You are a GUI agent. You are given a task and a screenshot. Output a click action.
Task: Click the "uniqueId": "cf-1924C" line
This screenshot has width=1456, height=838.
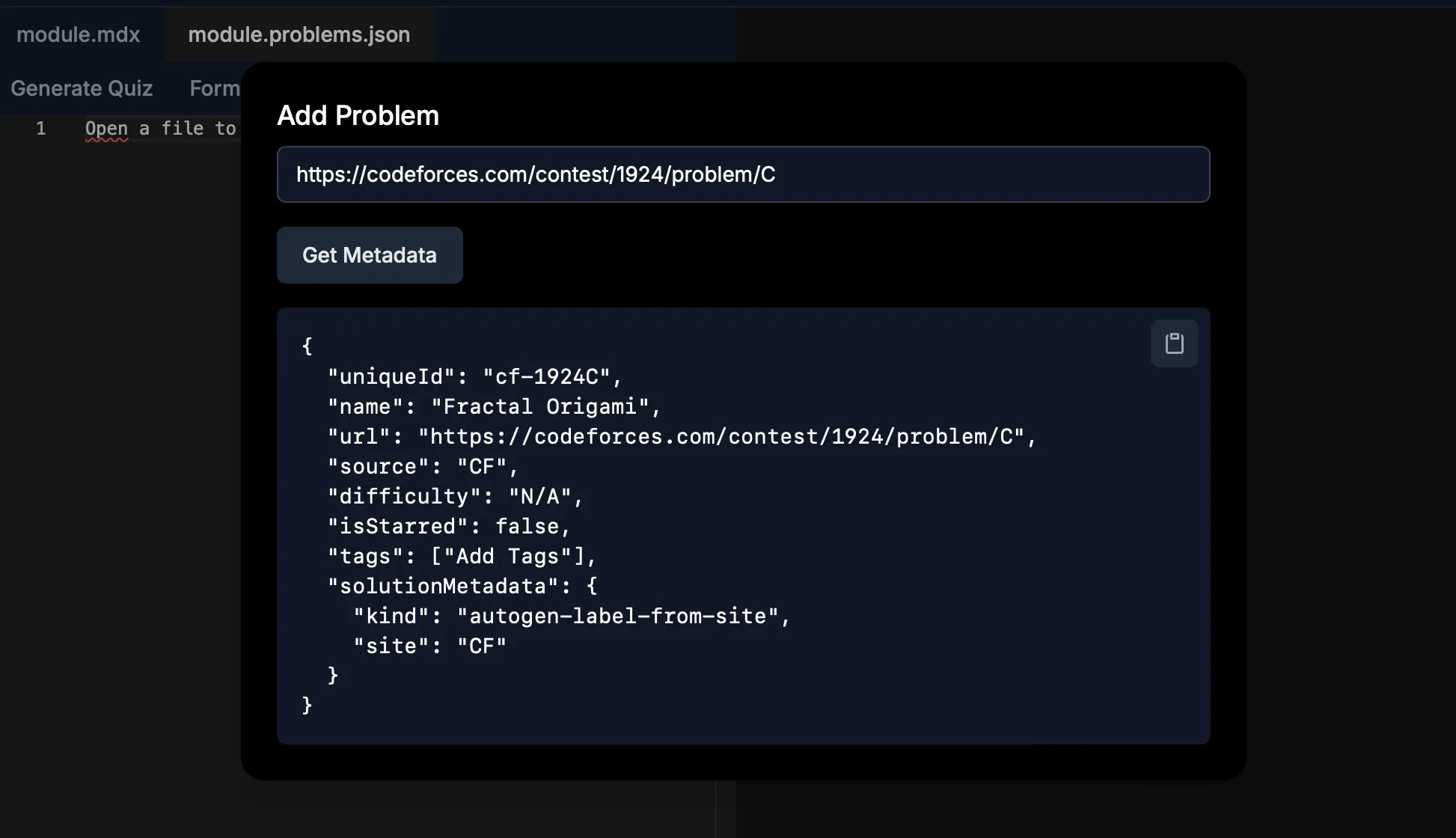[x=475, y=376]
